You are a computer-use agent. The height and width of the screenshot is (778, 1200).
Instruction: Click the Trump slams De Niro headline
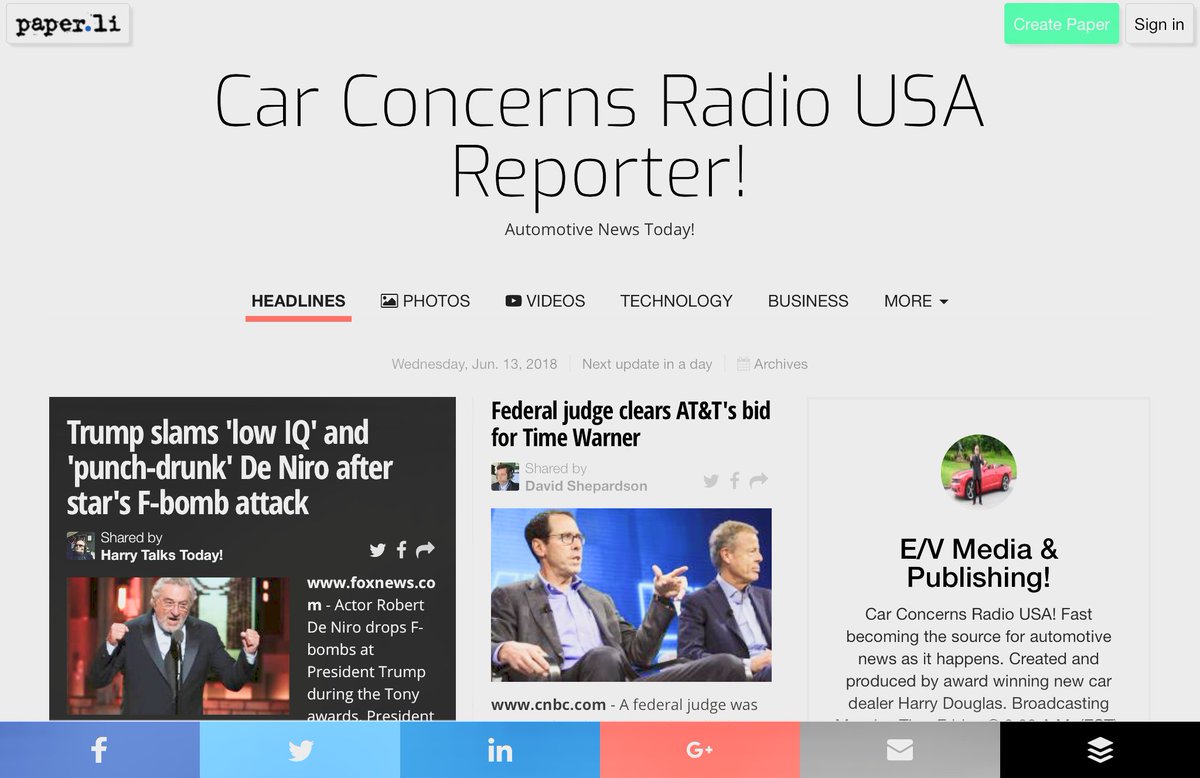[x=230, y=467]
